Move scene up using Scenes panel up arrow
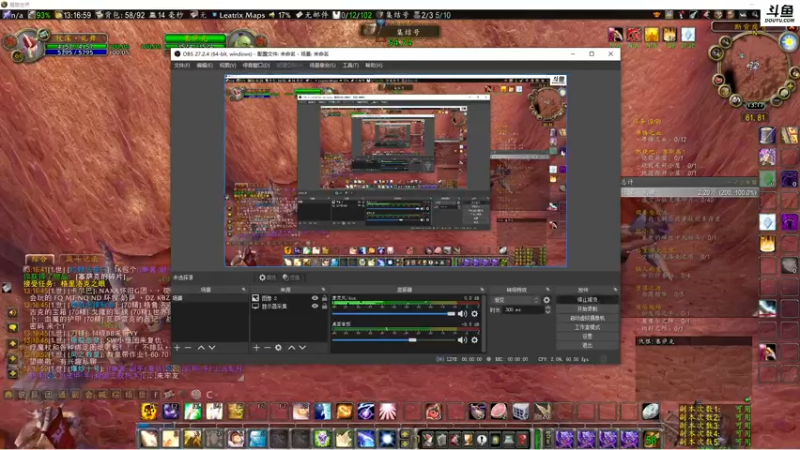 [x=201, y=347]
